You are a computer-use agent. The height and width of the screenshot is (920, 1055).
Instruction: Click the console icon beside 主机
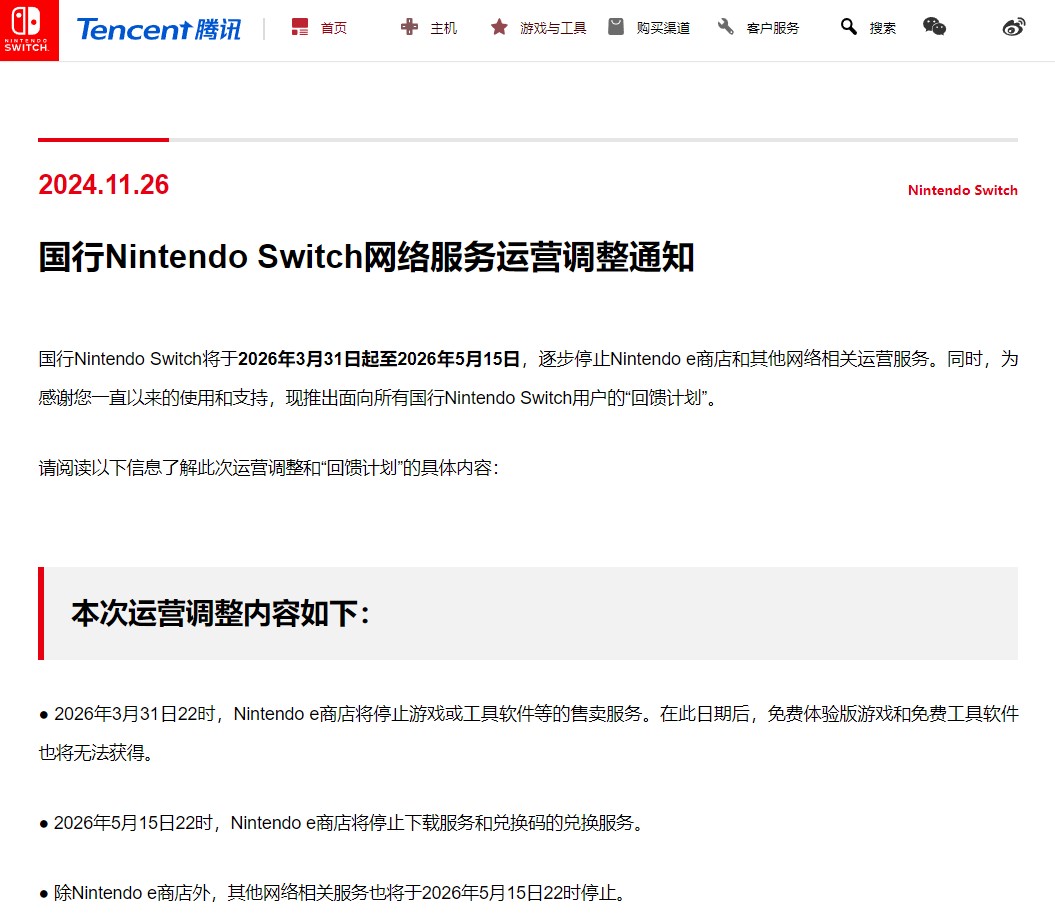409,27
